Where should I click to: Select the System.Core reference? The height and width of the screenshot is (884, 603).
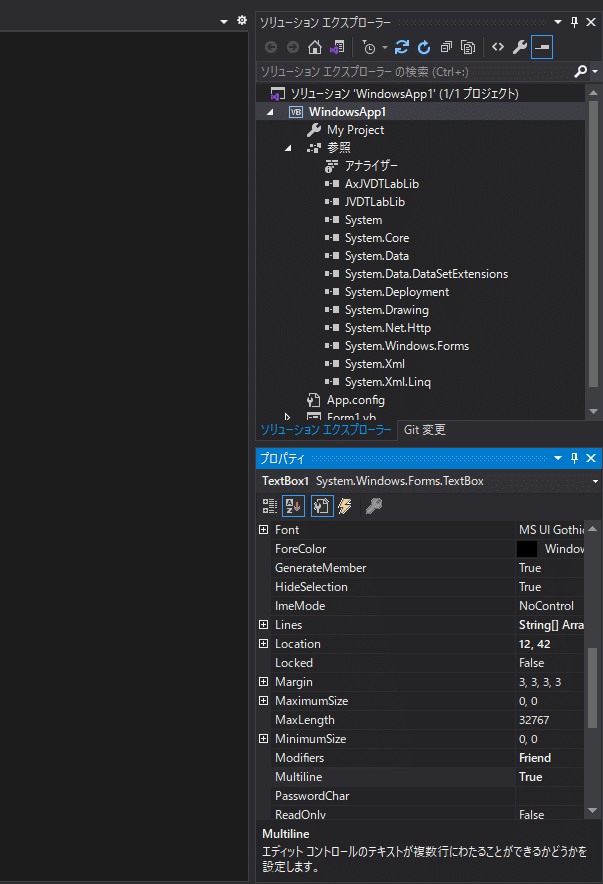(376, 238)
